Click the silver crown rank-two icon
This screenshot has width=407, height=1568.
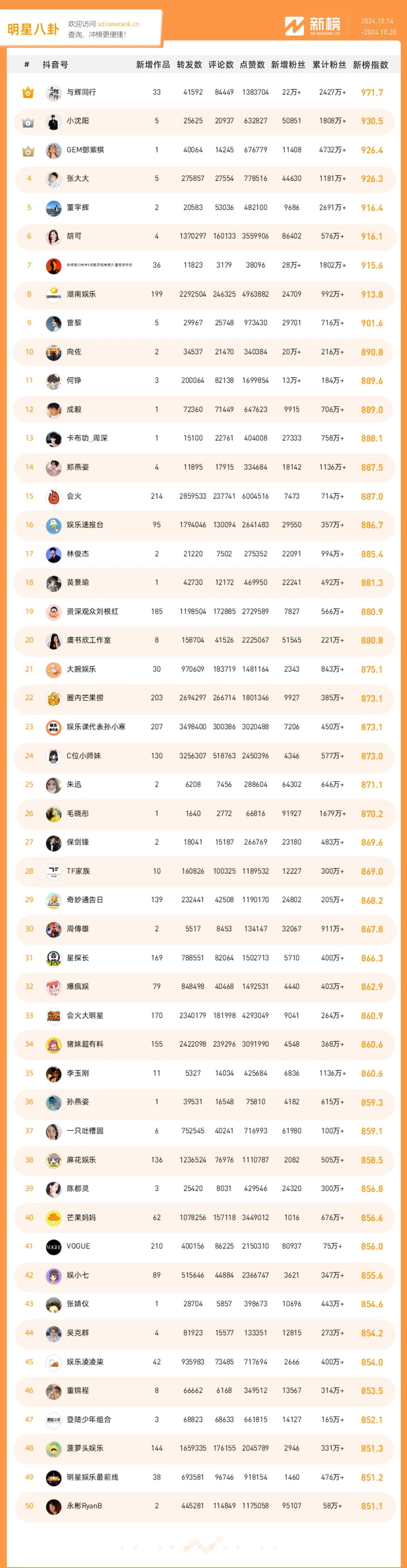(x=28, y=122)
